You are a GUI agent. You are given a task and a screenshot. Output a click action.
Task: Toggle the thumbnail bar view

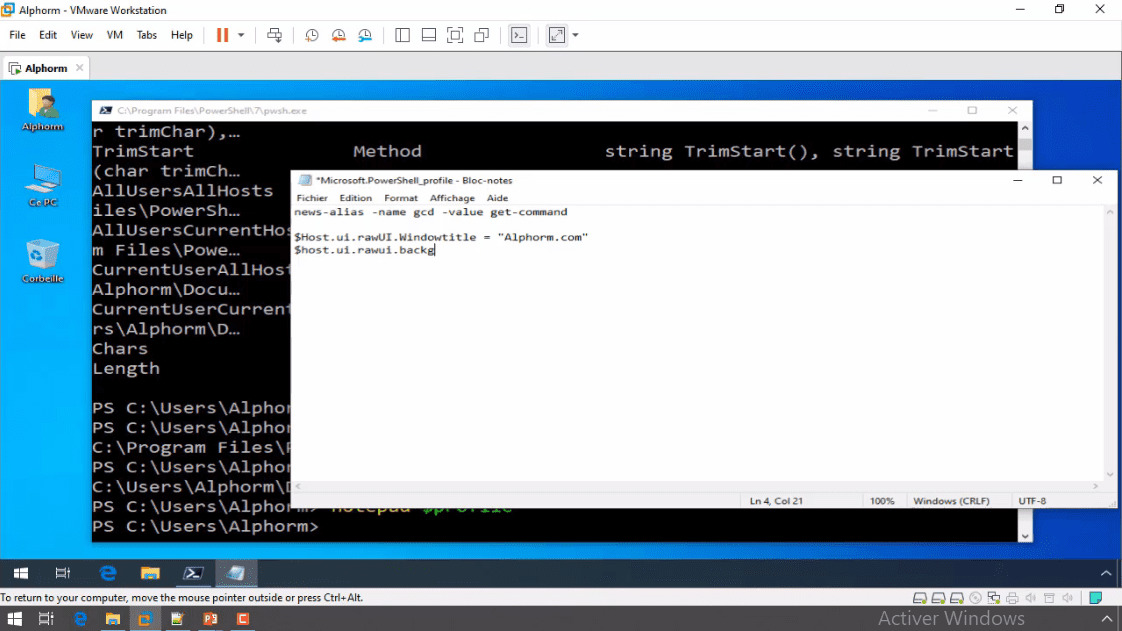coord(428,35)
